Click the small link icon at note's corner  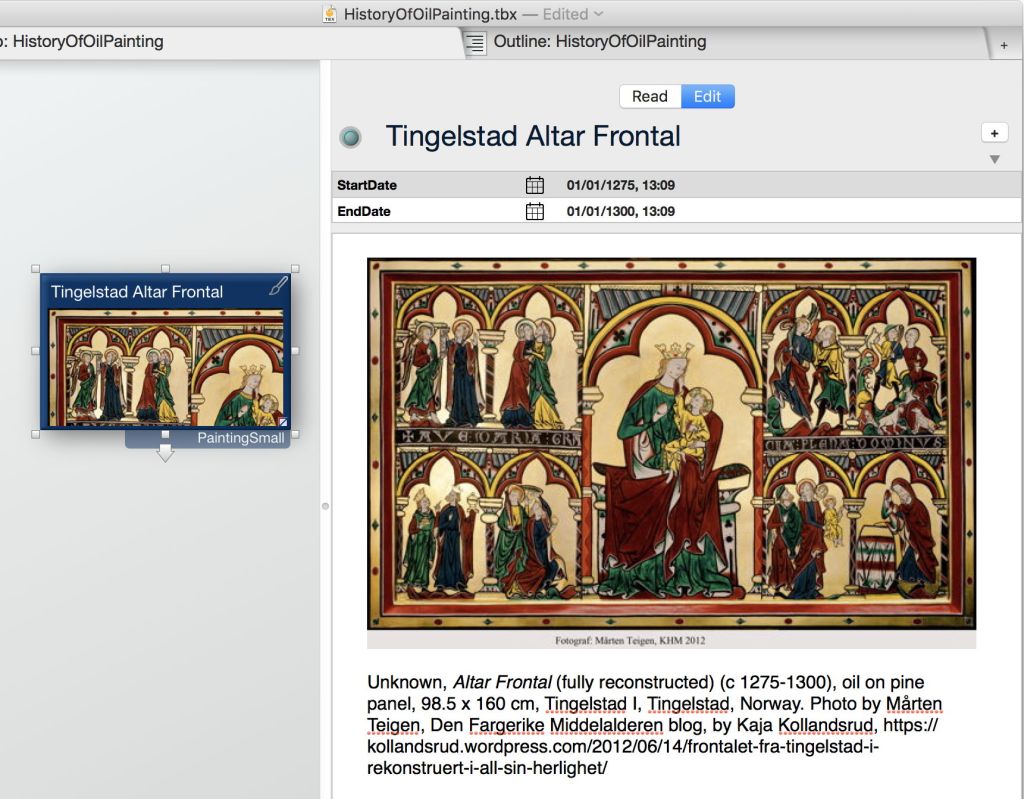coord(283,422)
